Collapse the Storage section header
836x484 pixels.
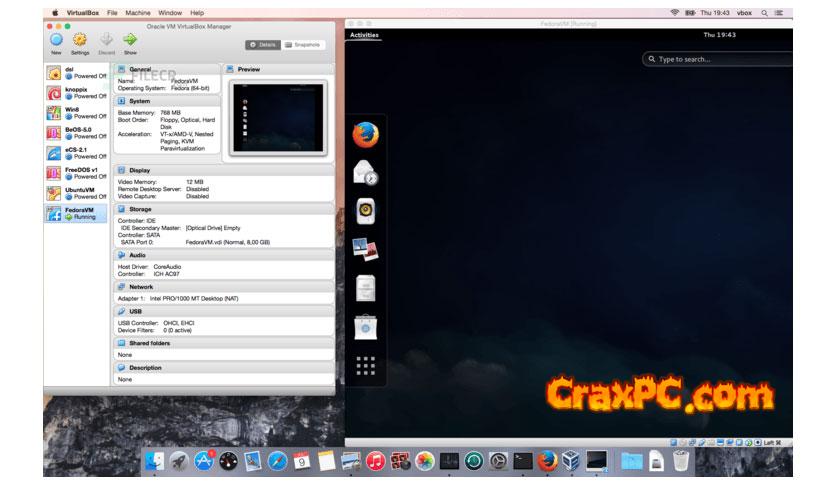[x=140, y=209]
